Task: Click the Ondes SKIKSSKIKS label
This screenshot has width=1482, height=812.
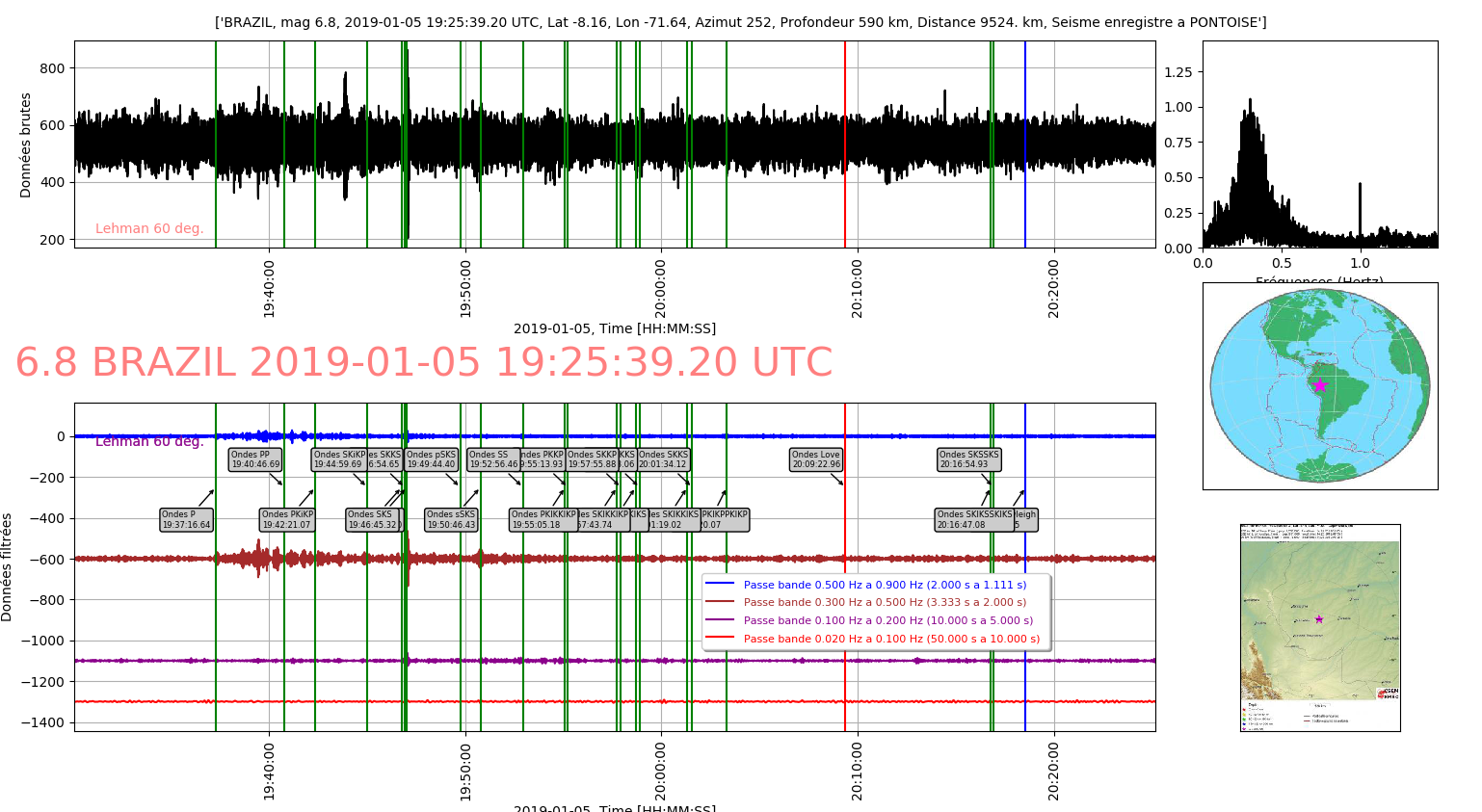Action: click(974, 520)
